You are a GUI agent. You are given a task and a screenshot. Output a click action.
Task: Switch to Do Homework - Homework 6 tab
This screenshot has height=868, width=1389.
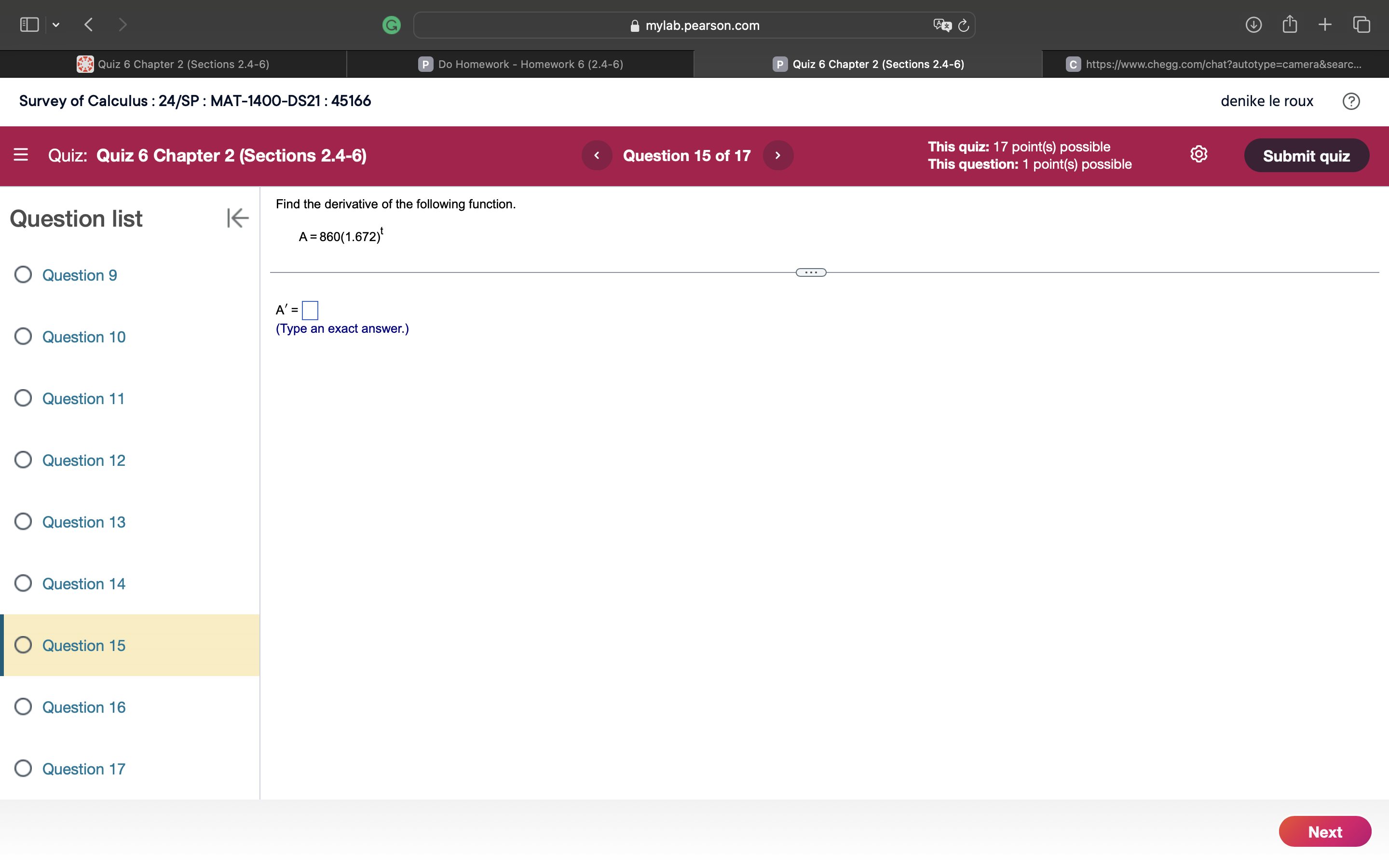coord(520,64)
